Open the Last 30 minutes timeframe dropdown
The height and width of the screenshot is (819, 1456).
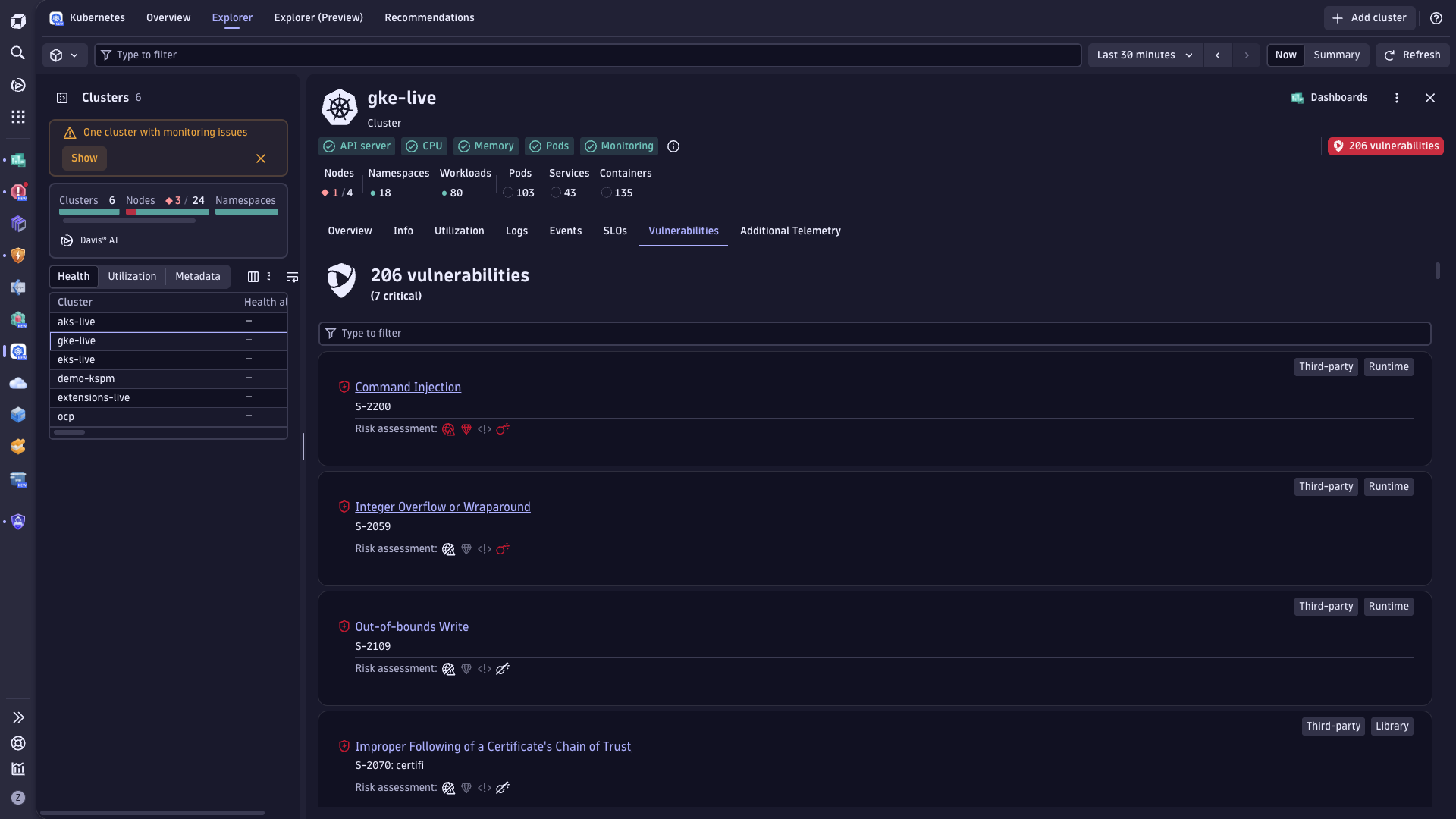(x=1144, y=55)
